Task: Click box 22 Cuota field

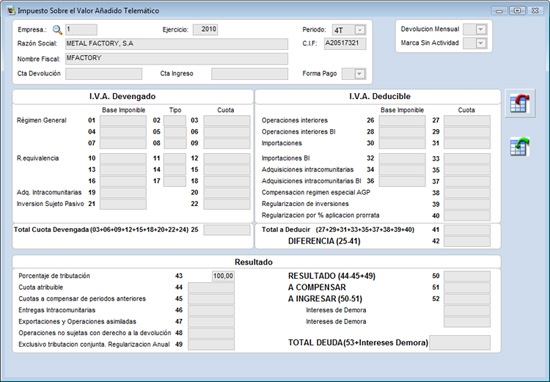Action: click(227, 204)
